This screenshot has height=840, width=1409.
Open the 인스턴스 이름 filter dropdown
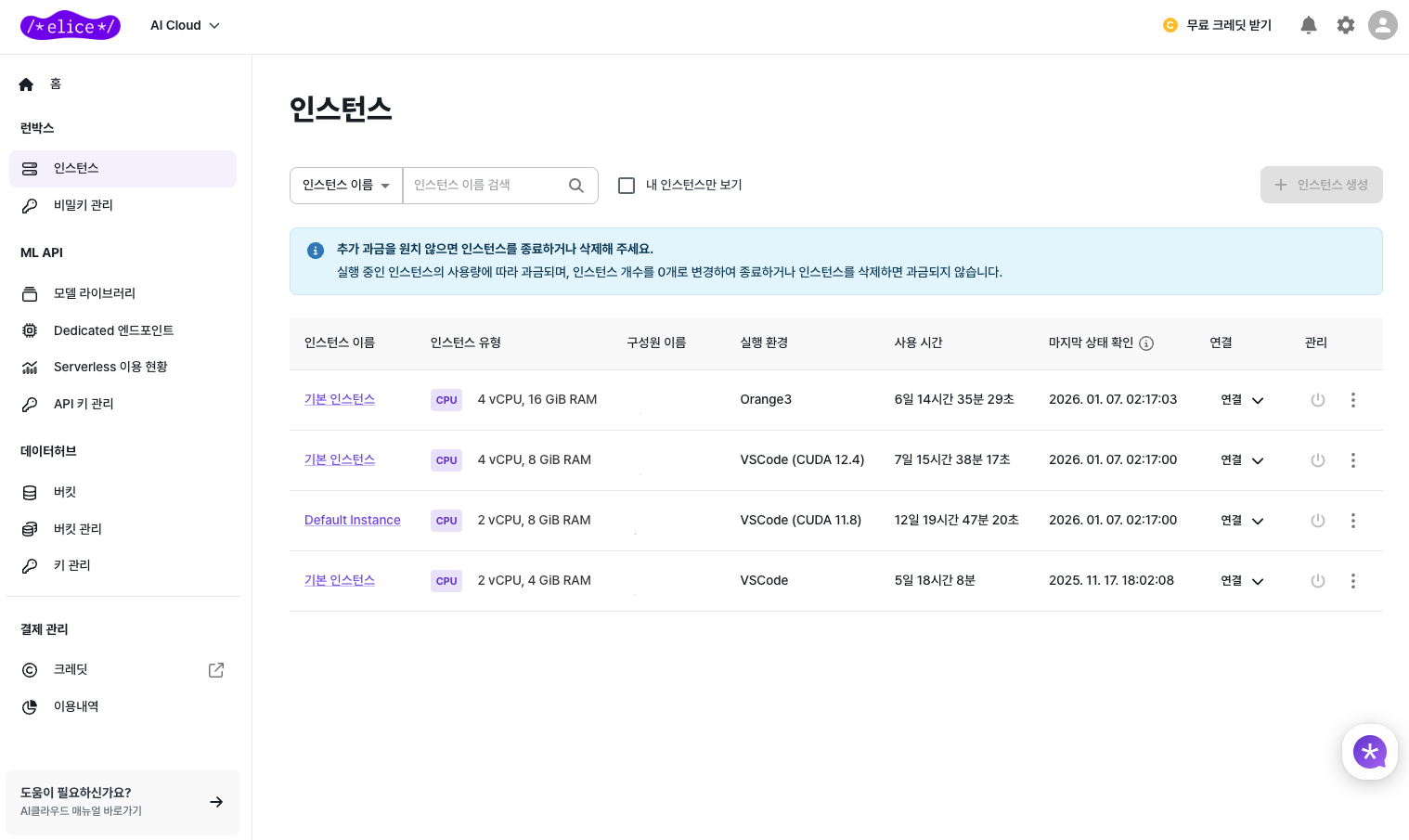point(346,185)
